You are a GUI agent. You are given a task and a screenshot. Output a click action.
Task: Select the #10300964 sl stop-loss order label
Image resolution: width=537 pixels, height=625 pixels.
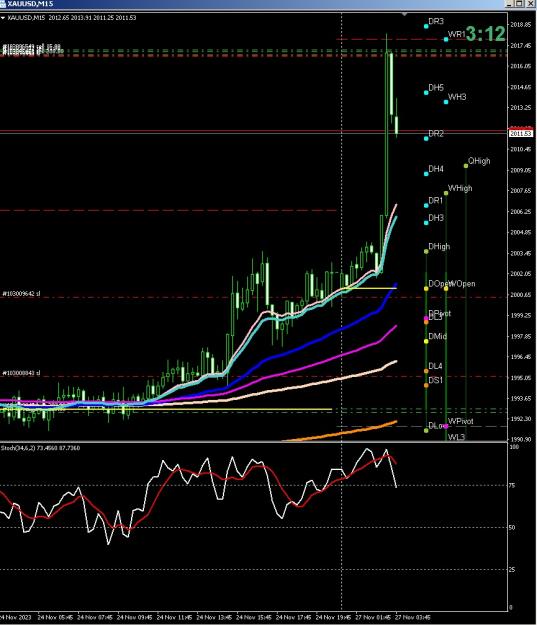tap(22, 294)
